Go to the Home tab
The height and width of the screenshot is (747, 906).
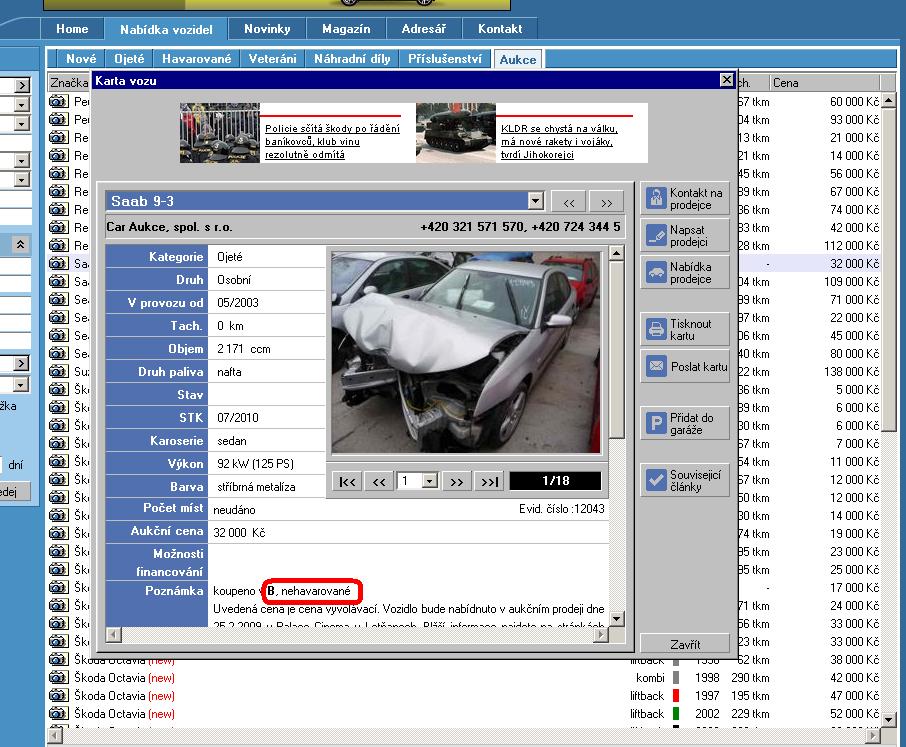72,29
